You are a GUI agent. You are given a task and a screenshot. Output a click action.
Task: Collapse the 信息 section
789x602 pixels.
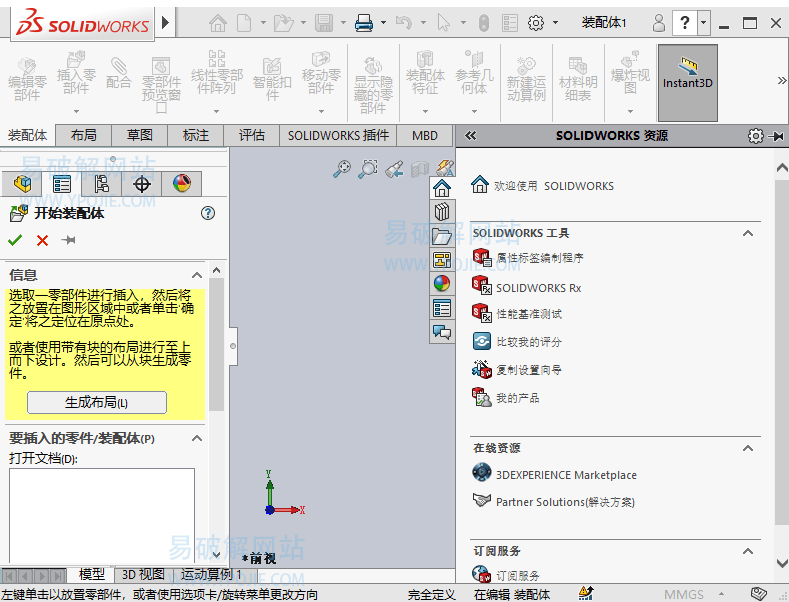(x=197, y=275)
